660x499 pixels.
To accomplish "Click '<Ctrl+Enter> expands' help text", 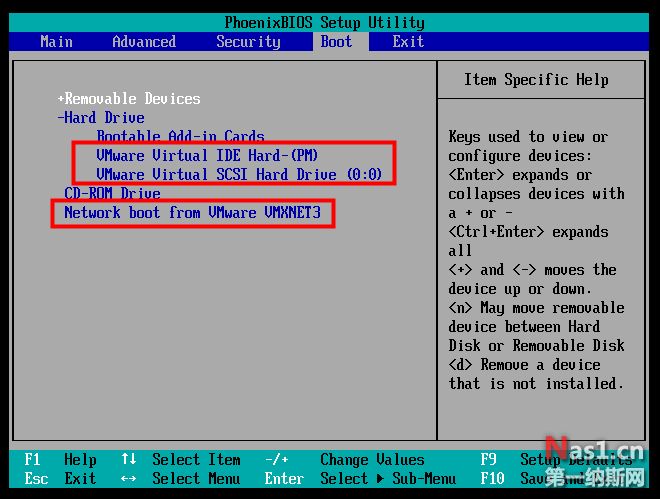I will click(528, 232).
